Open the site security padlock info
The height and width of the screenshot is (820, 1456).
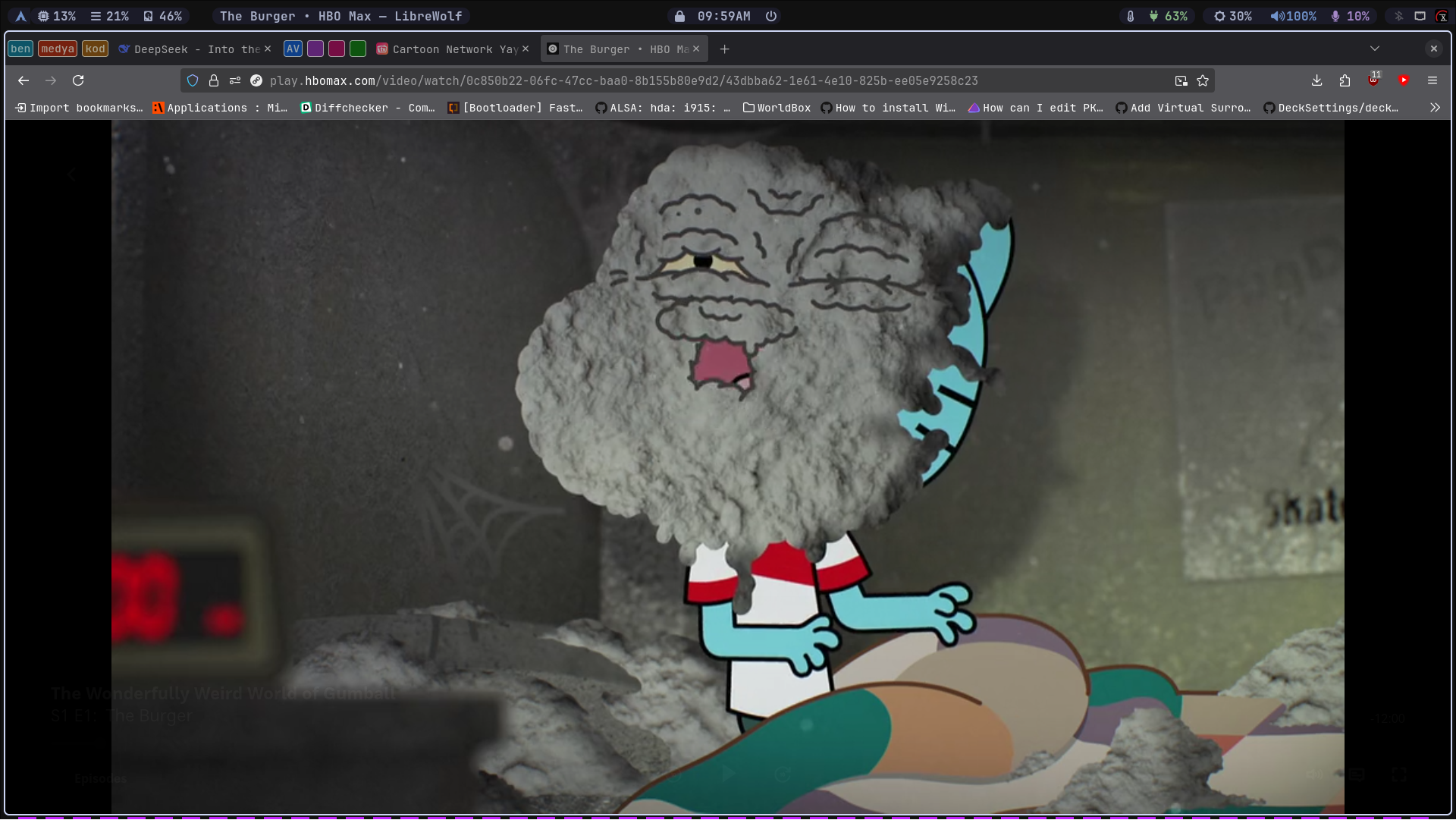point(214,80)
